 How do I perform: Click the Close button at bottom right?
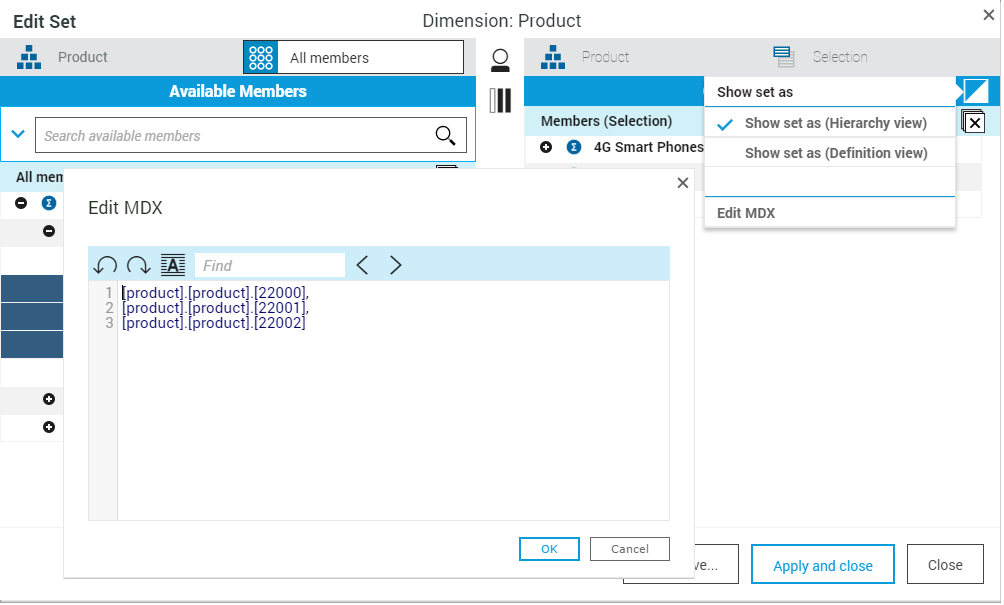click(945, 565)
